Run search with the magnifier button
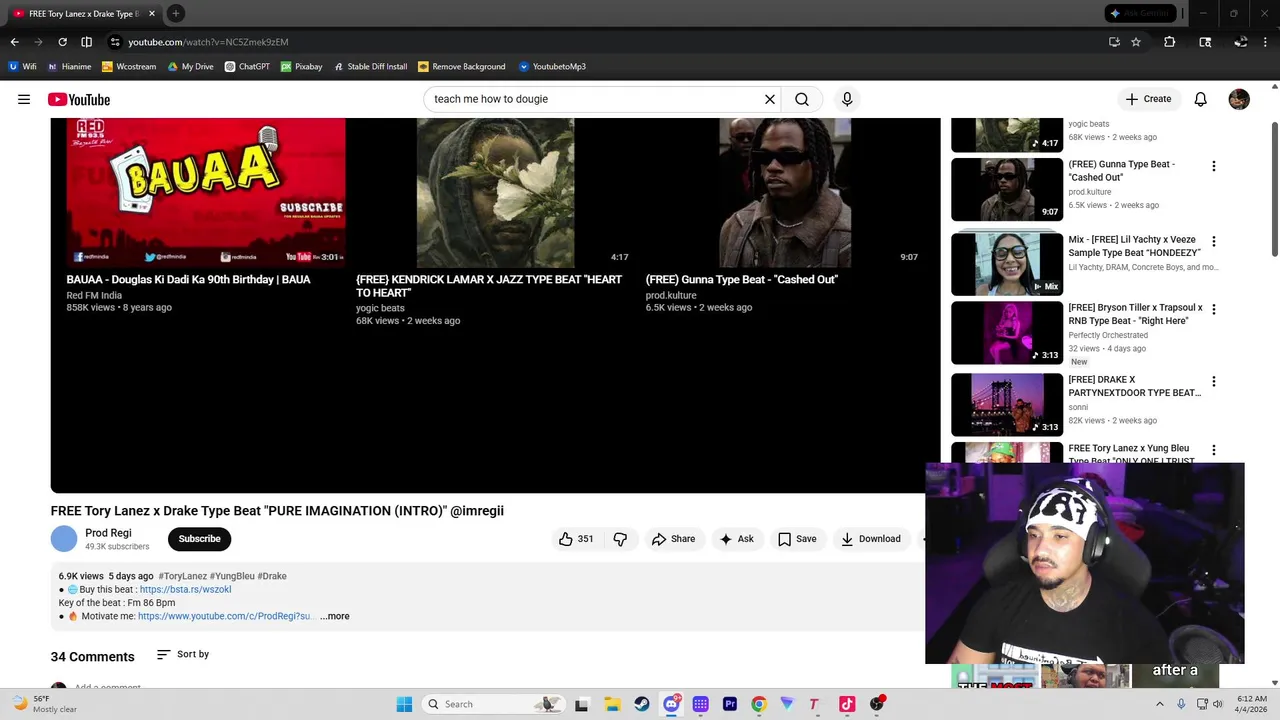Screen dimensions: 1280x720 pos(802,99)
